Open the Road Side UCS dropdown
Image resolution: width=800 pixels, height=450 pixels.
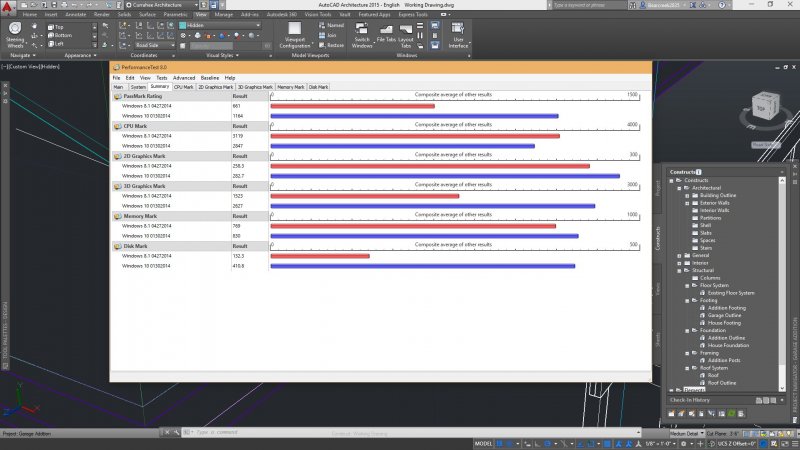(x=155, y=45)
